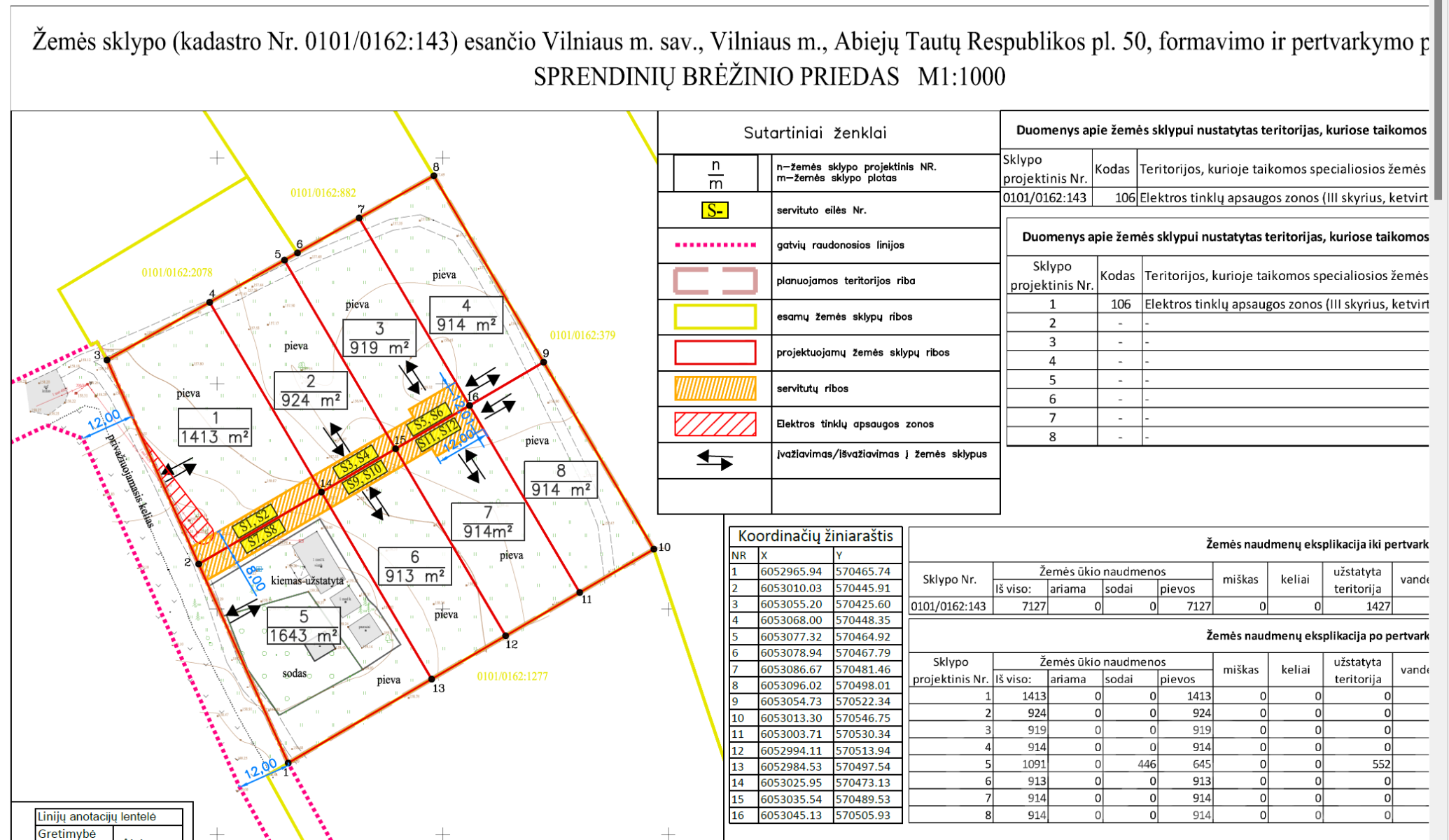The width and height of the screenshot is (1449, 840).
Task: Click the 'S9, S10' servitude tag on the map
Action: coord(364,477)
